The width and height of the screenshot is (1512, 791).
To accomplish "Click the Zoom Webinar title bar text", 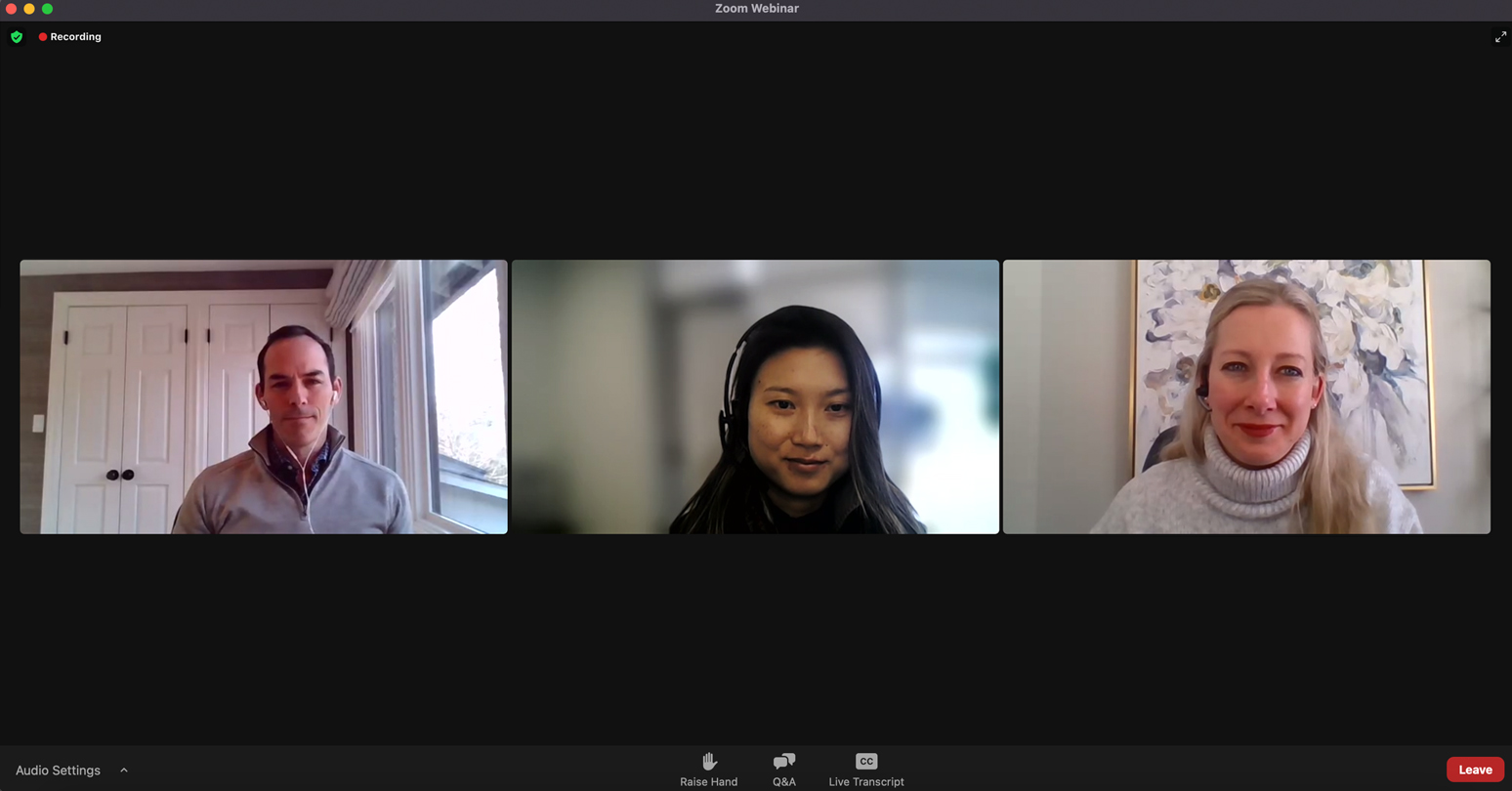I will tap(756, 8).
